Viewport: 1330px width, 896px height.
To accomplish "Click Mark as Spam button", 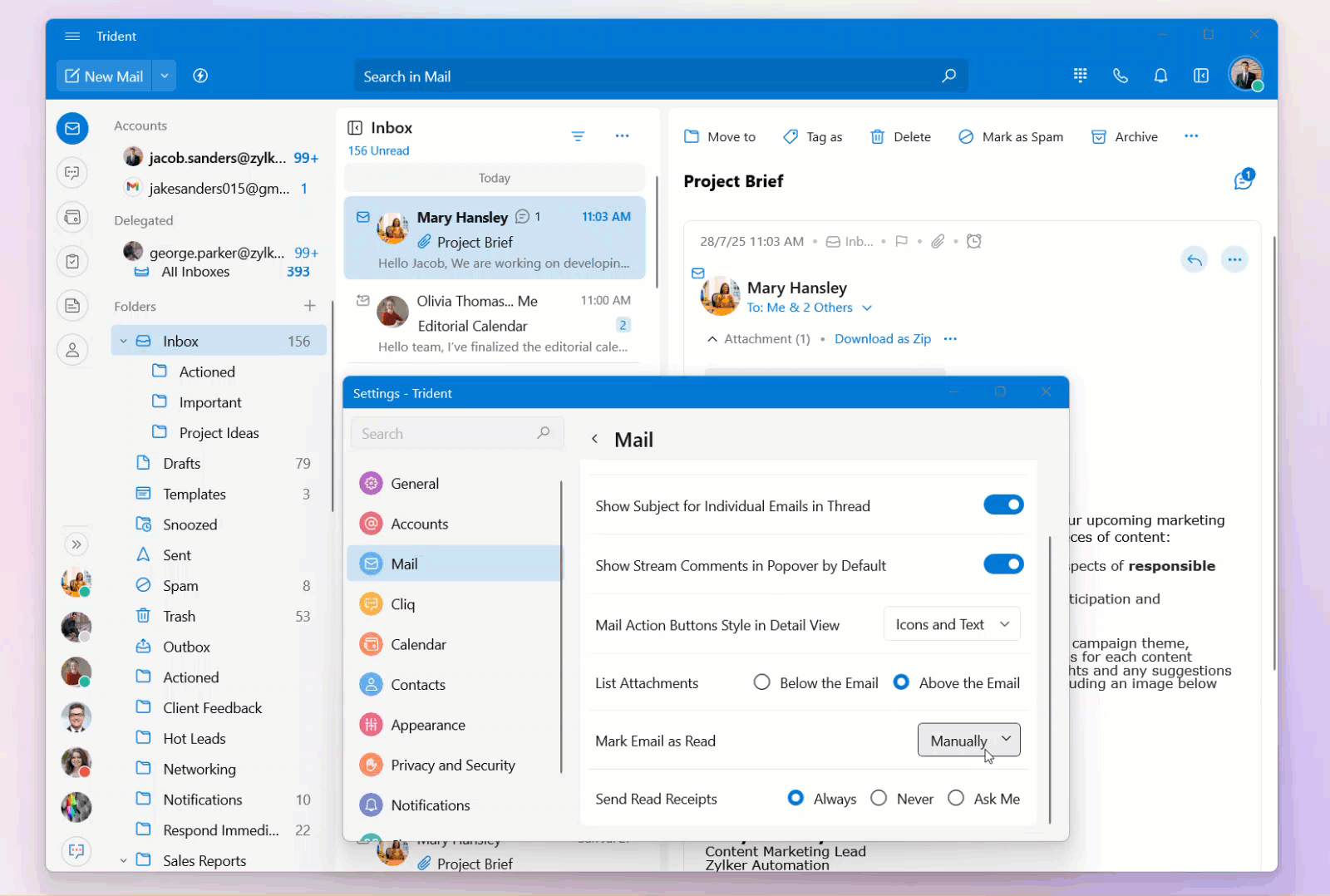I will (x=1011, y=136).
